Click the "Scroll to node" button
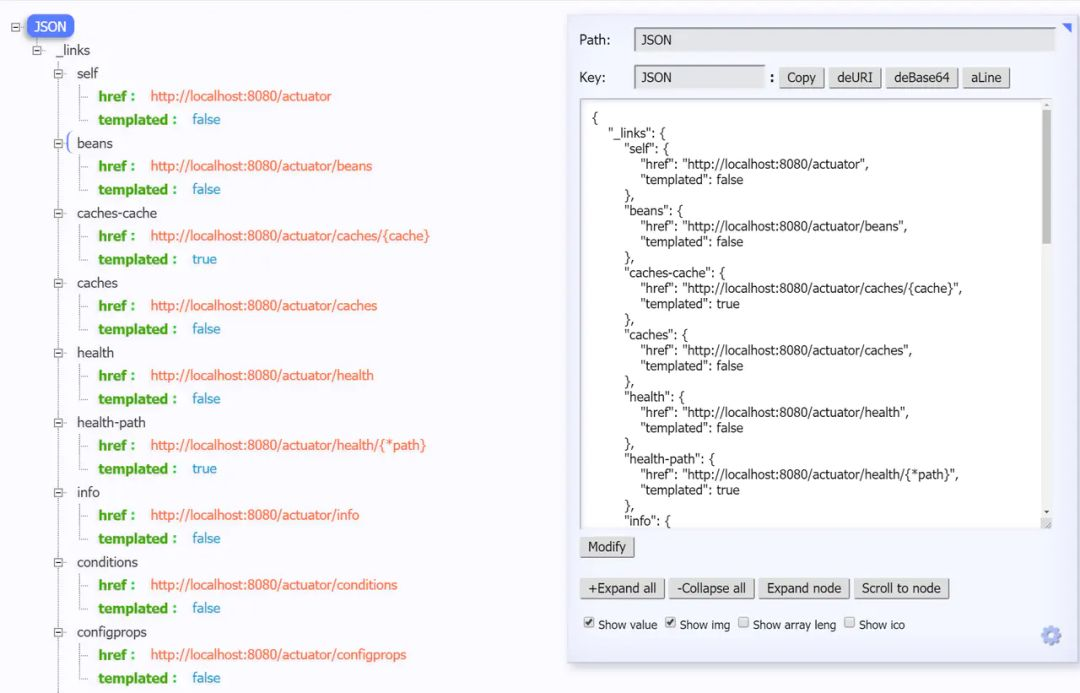 coord(901,588)
